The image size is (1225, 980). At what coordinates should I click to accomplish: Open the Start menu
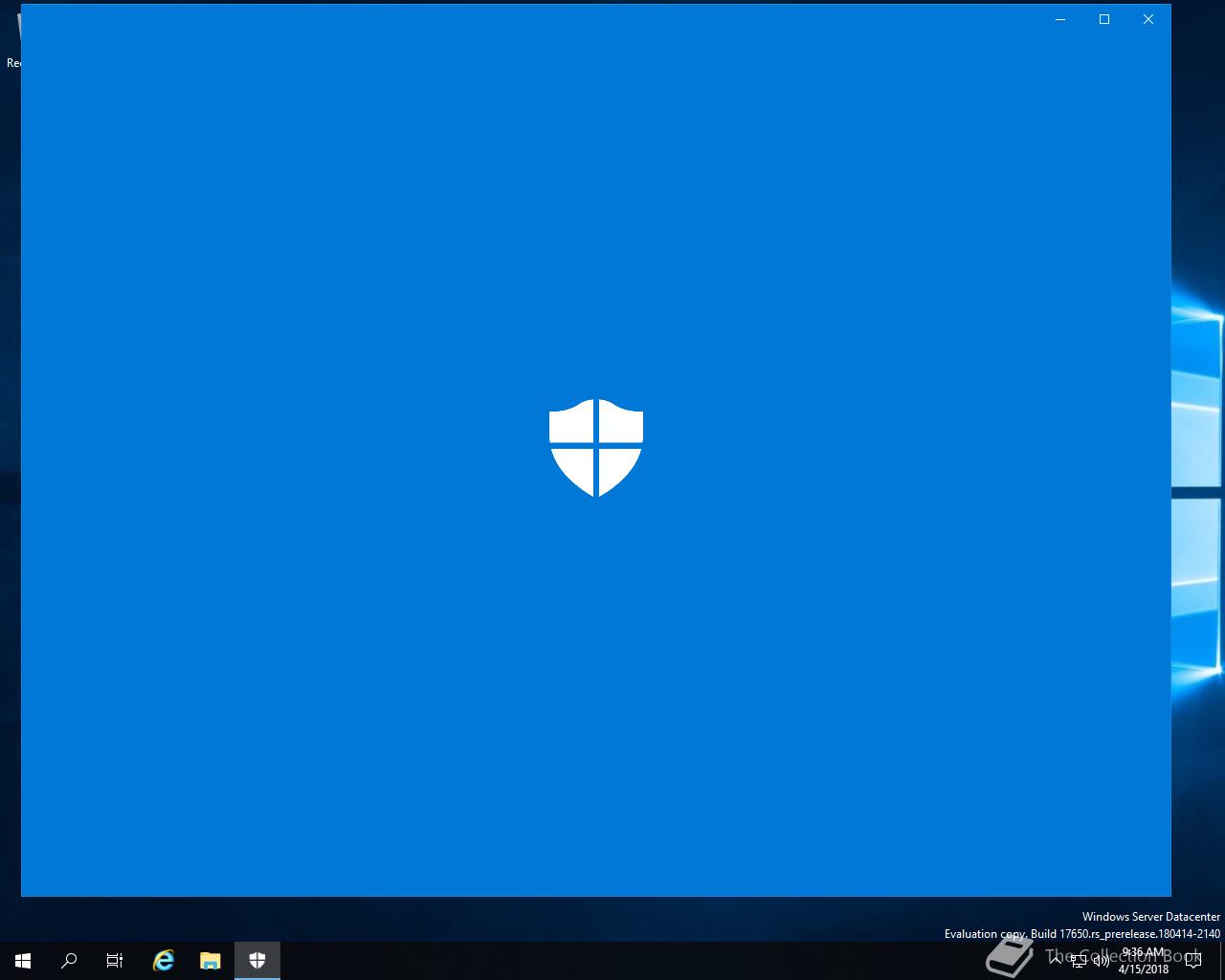pyautogui.click(x=23, y=961)
